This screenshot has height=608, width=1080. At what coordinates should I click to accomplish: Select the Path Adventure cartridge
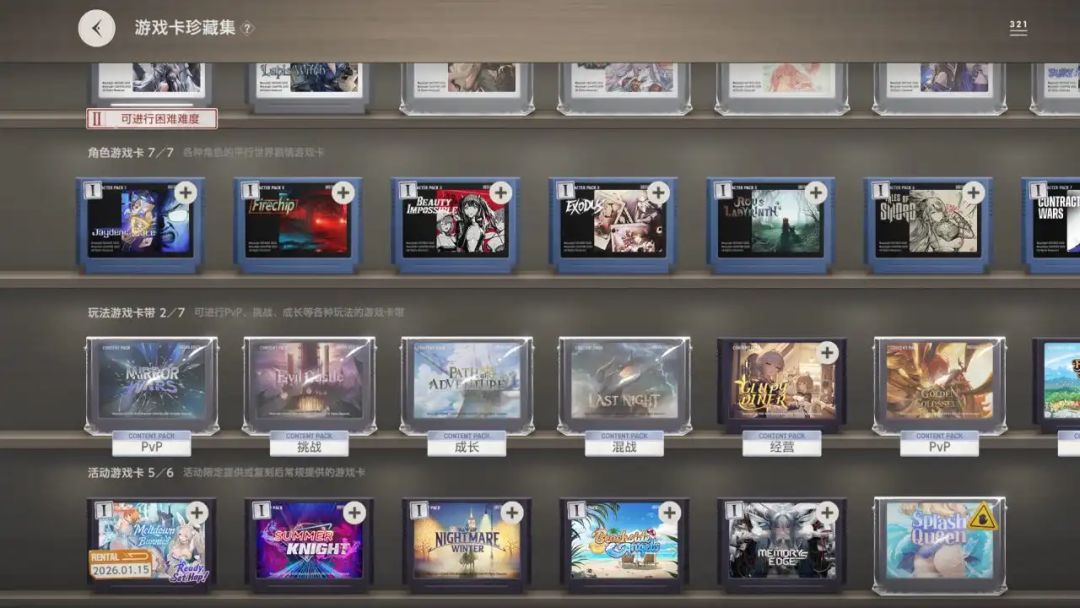point(467,385)
